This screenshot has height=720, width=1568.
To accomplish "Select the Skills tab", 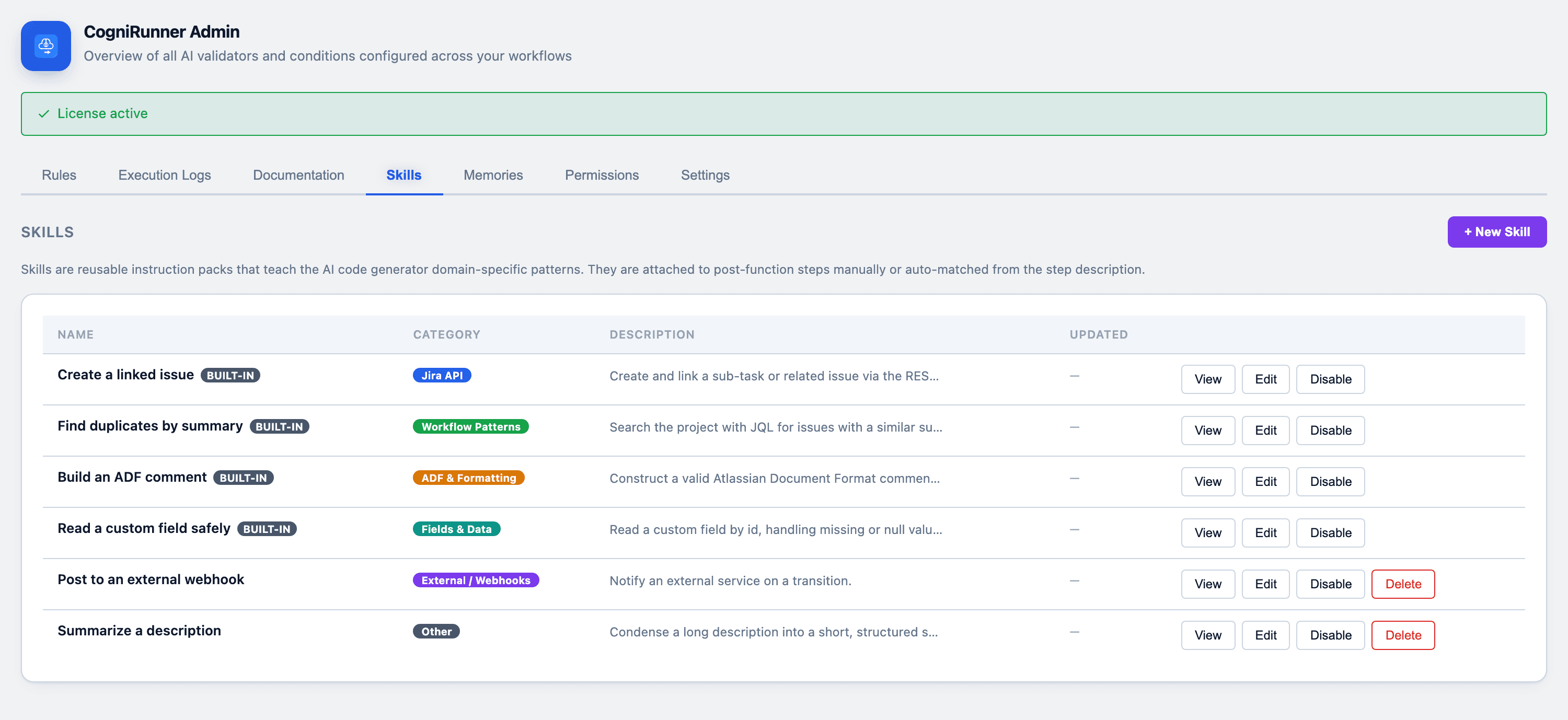I will tap(403, 175).
